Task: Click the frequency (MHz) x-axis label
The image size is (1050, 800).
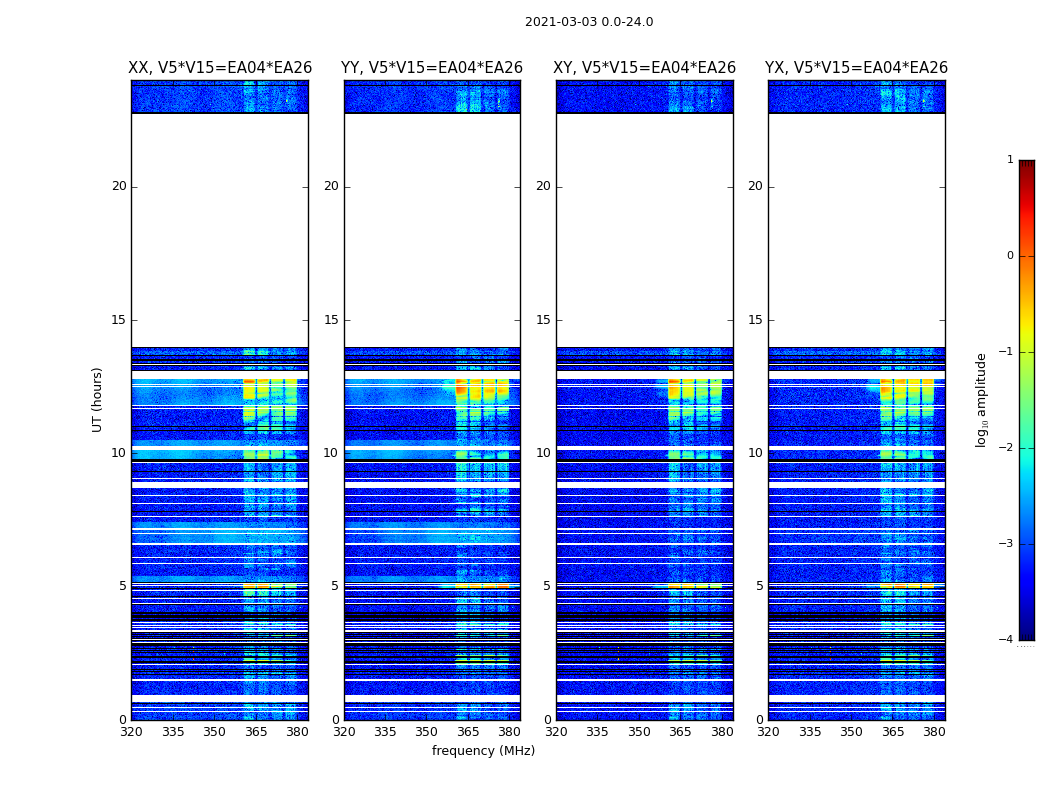Action: tap(483, 751)
